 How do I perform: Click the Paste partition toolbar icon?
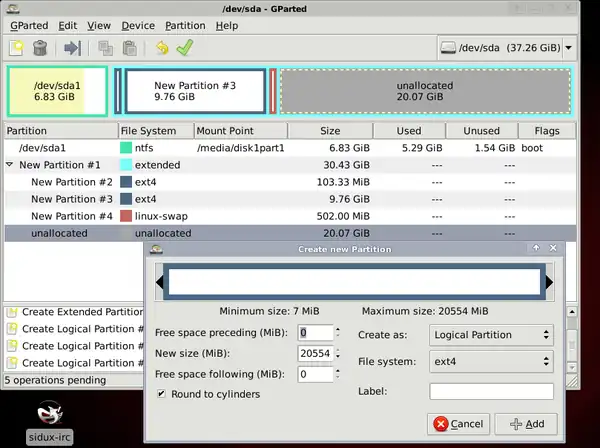click(129, 47)
